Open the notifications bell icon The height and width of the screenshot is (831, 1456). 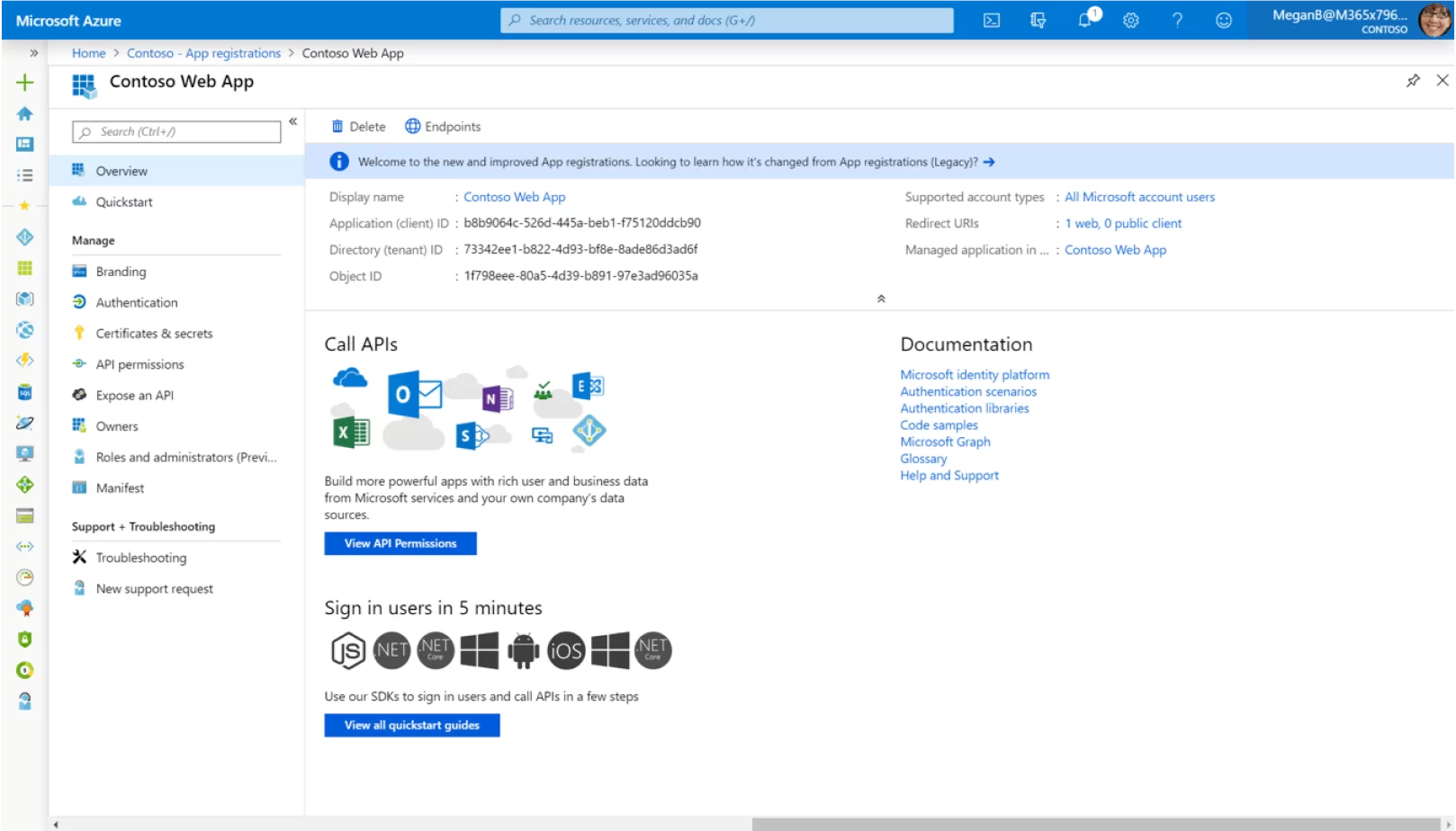(1085, 20)
